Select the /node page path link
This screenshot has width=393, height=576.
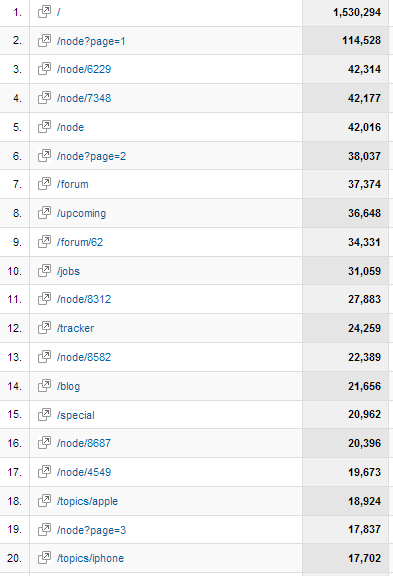70,127
